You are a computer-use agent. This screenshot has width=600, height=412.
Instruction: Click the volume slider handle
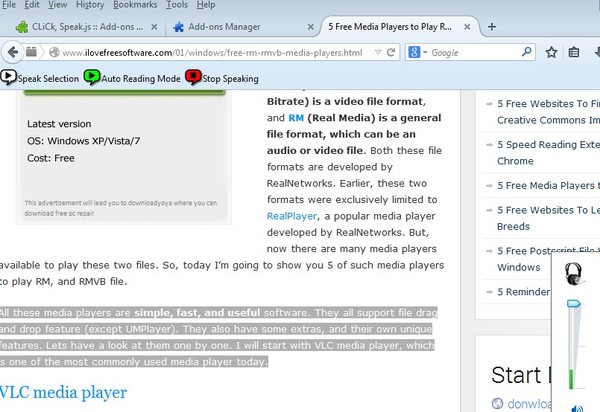[573, 304]
